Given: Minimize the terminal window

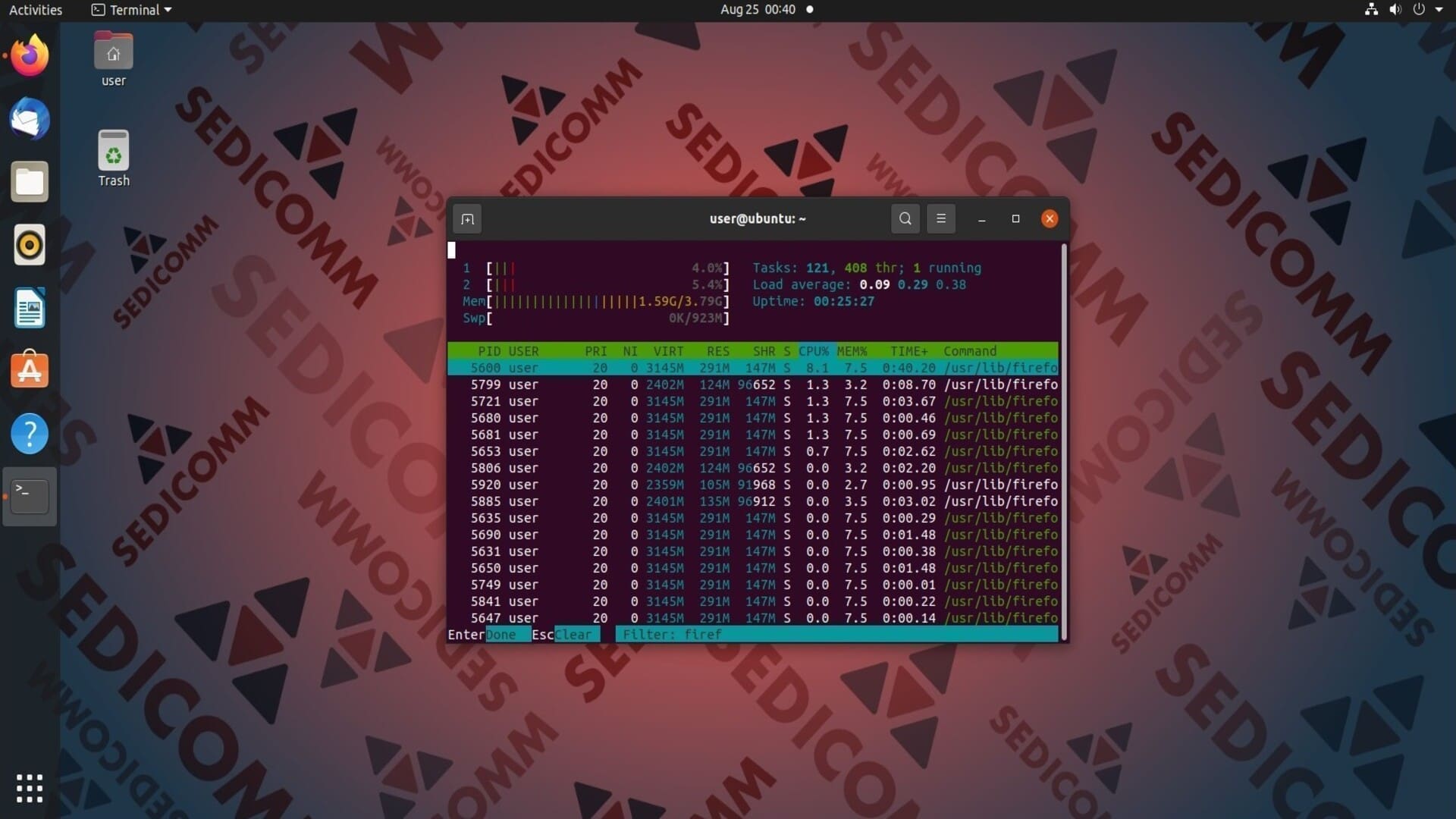Looking at the screenshot, I should point(982,219).
